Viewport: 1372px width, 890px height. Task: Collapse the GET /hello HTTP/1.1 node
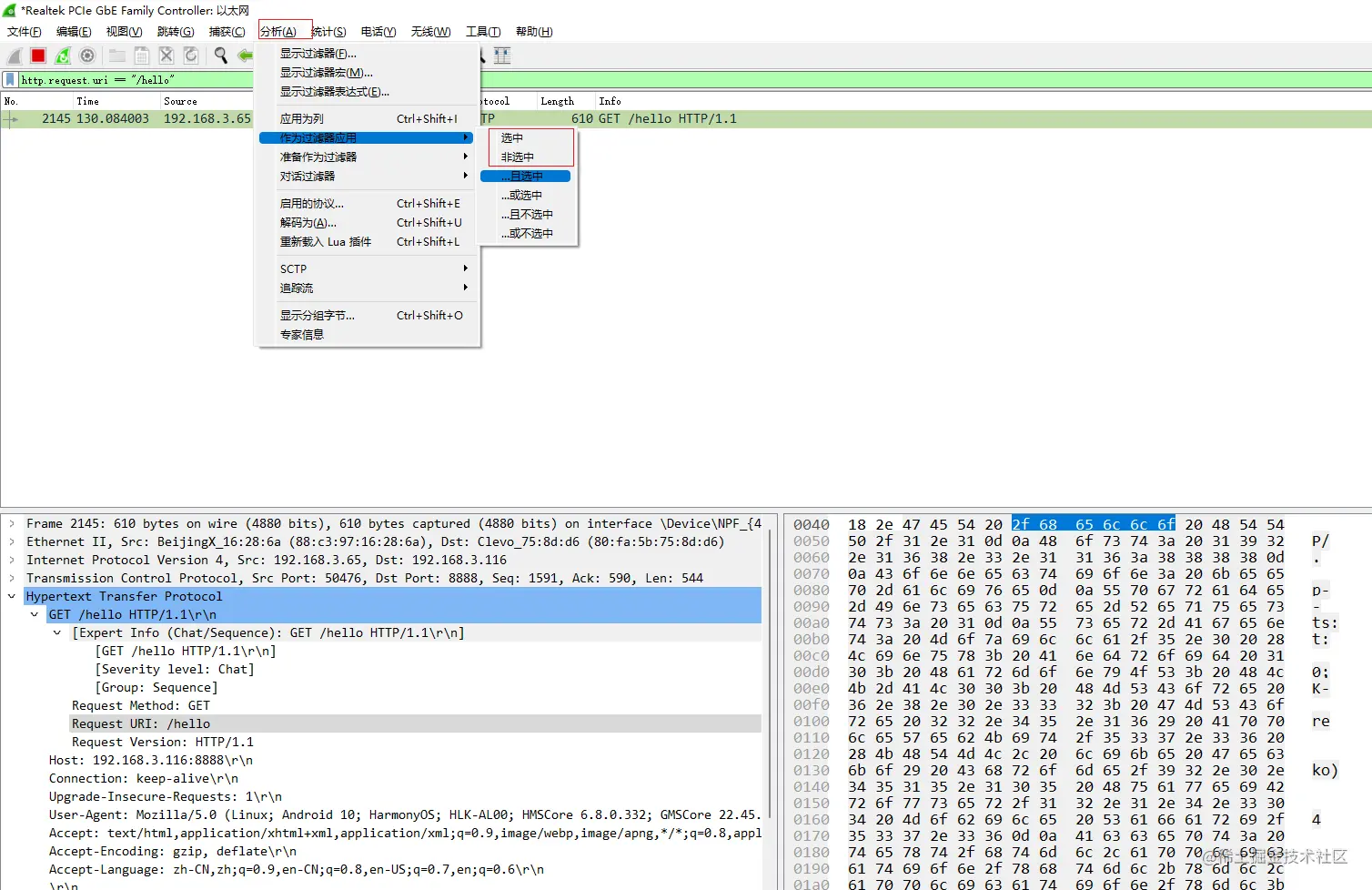point(35,614)
